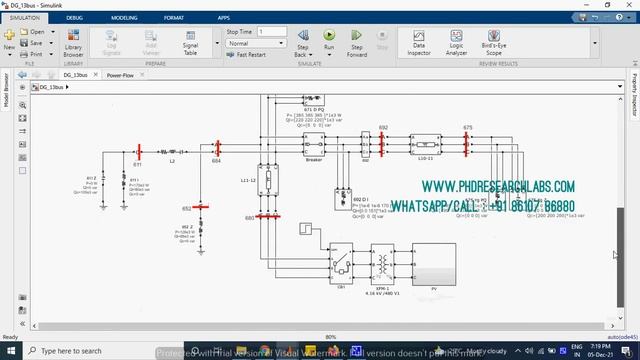Image resolution: width=640 pixels, height=360 pixels.
Task: Select the Power-Flow model tab
Action: pyautogui.click(x=120, y=75)
